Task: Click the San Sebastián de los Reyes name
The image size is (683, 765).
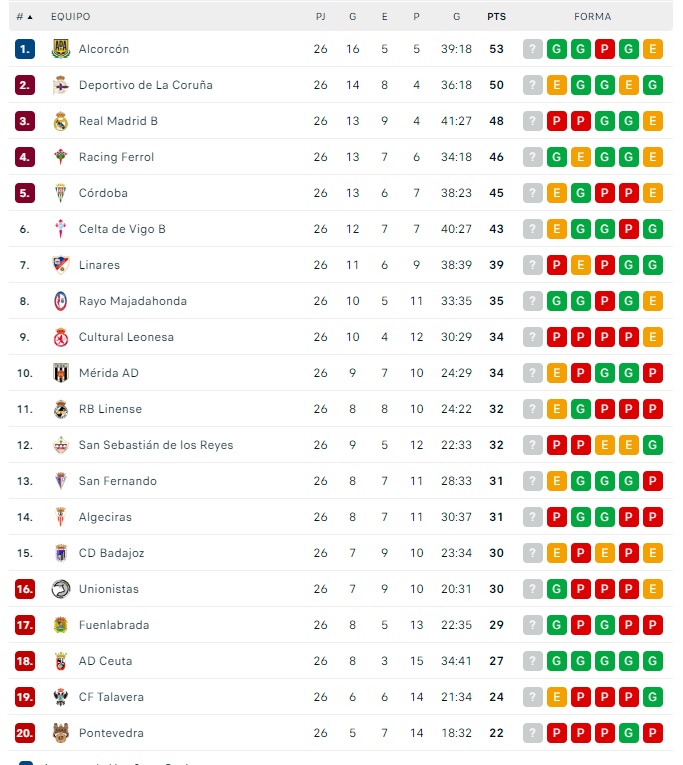Action: point(155,445)
